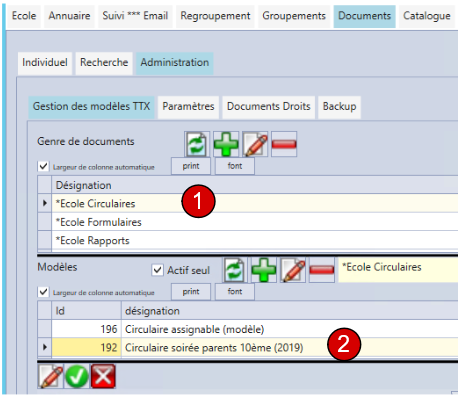Click the *Ecole Circulaires field beside Modèles toolbar
Screen dimensions: 458x398
point(398,270)
